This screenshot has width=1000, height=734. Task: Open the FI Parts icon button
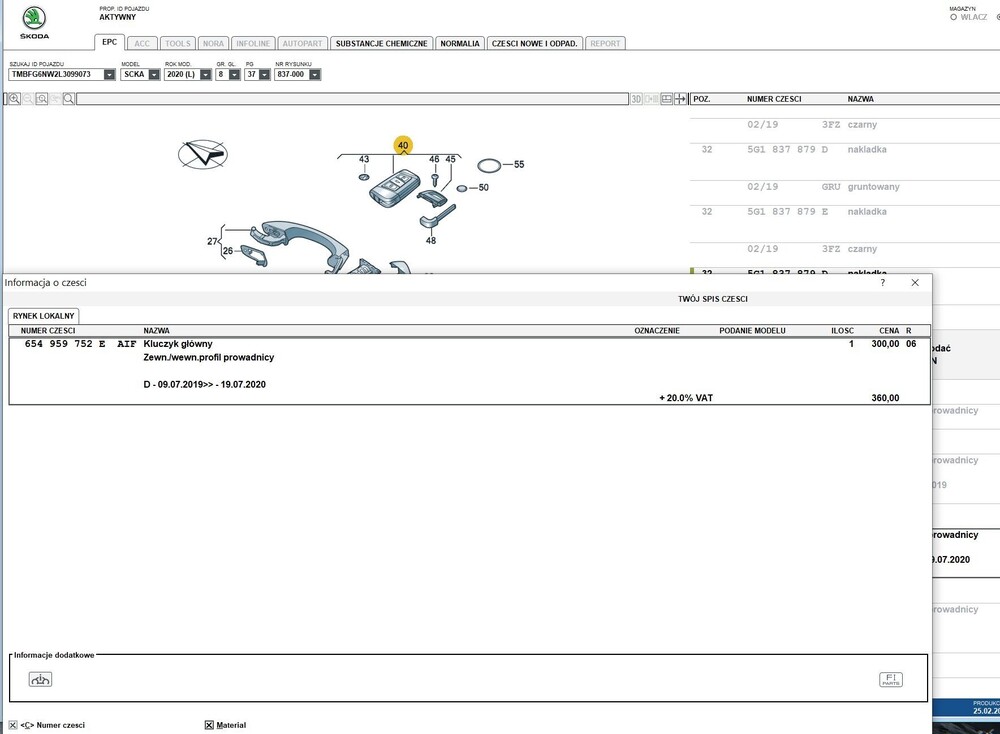pyautogui.click(x=889, y=680)
